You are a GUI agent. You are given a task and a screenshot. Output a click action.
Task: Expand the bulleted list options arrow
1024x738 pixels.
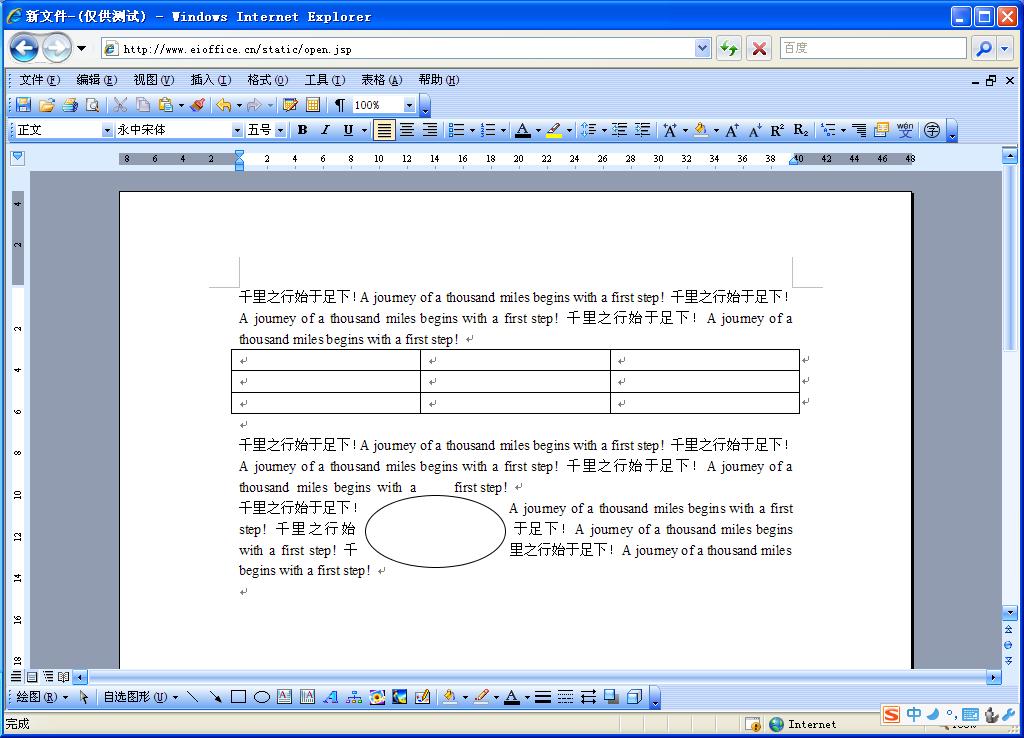click(472, 130)
